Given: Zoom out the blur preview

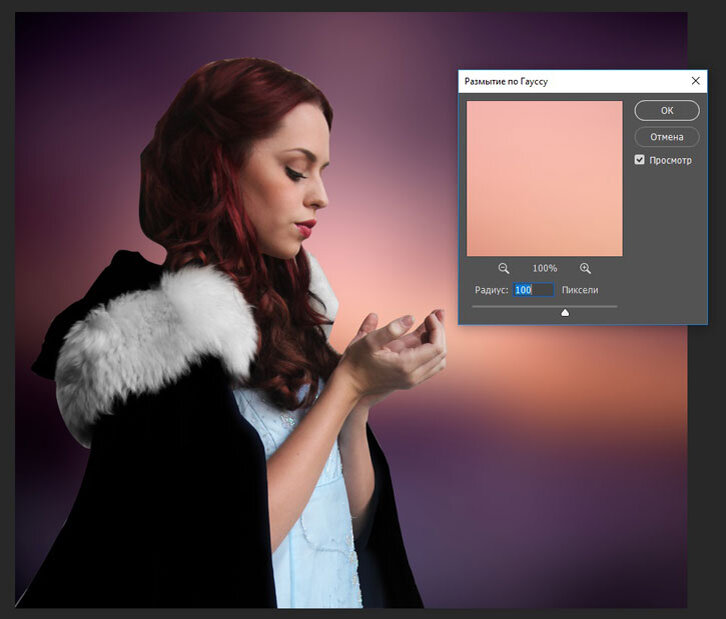Looking at the screenshot, I should click(503, 269).
